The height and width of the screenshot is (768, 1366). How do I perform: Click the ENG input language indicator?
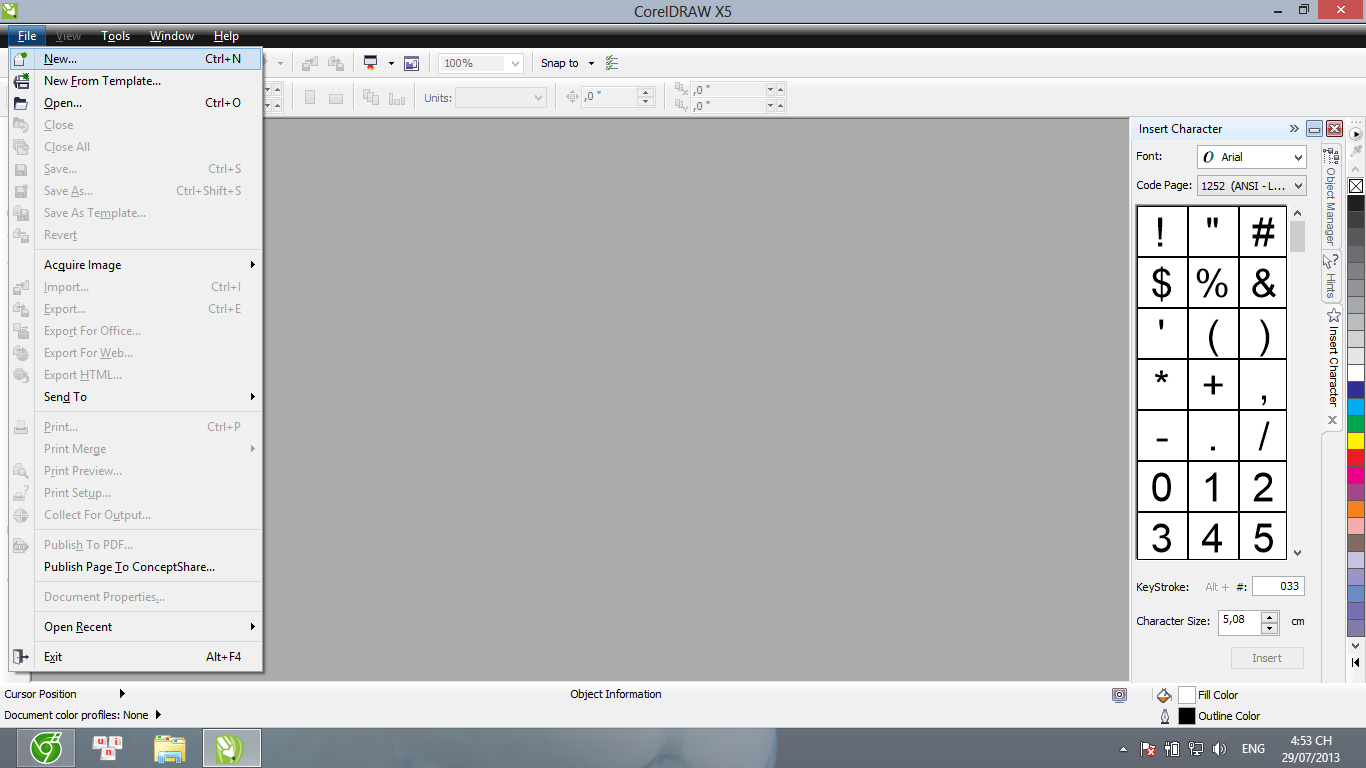(x=1253, y=748)
